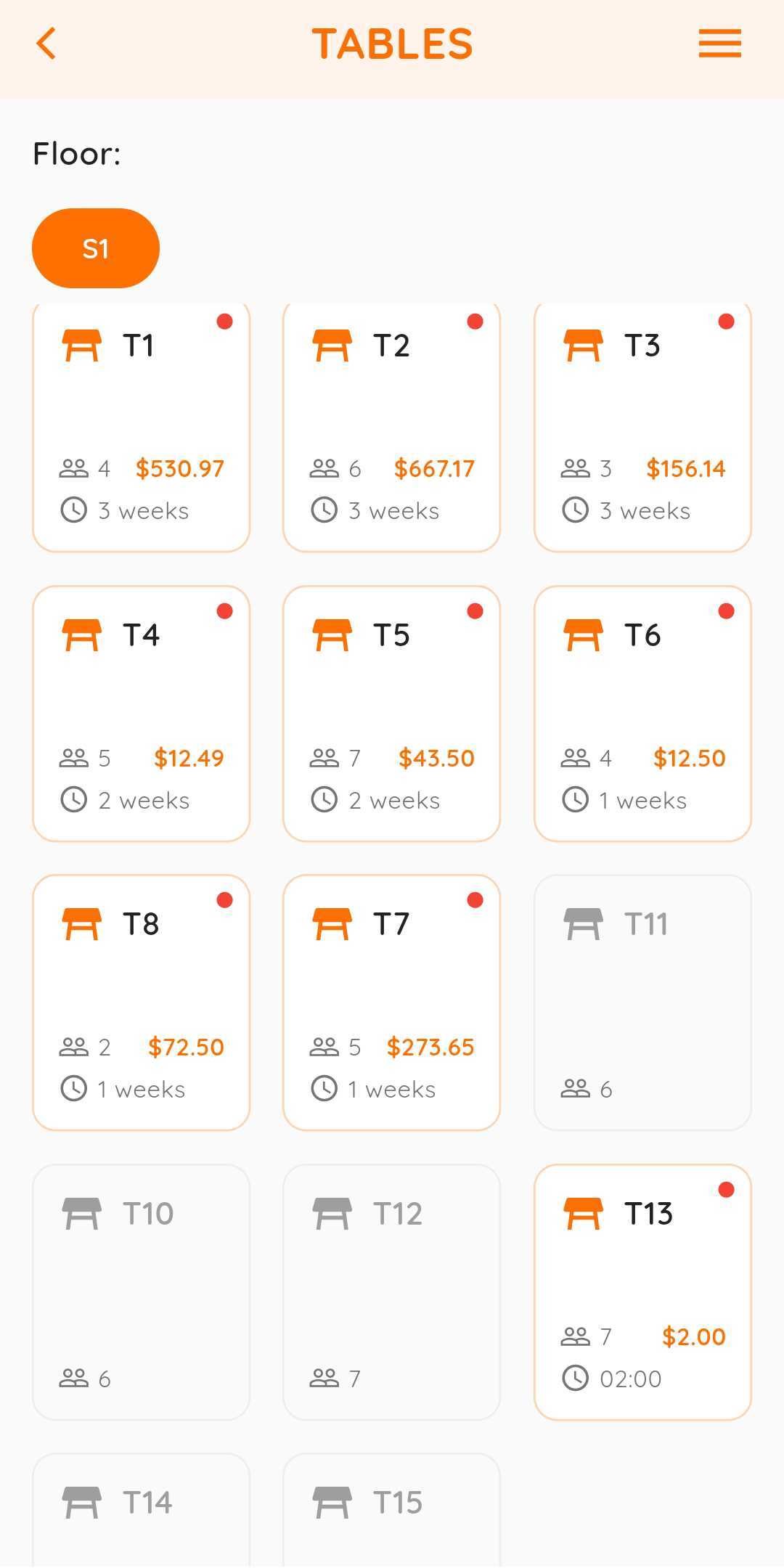The height and width of the screenshot is (1568, 784).
Task: Select the empty table T15
Action: [x=391, y=1508]
